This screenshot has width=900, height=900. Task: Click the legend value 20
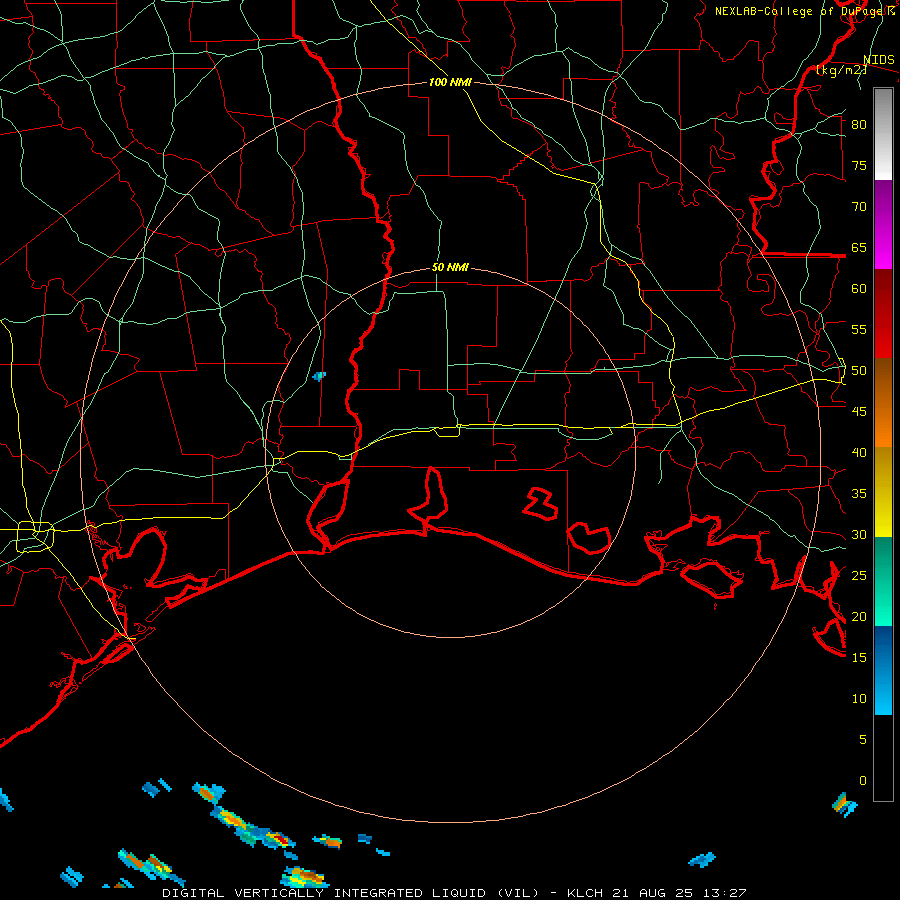point(859,616)
